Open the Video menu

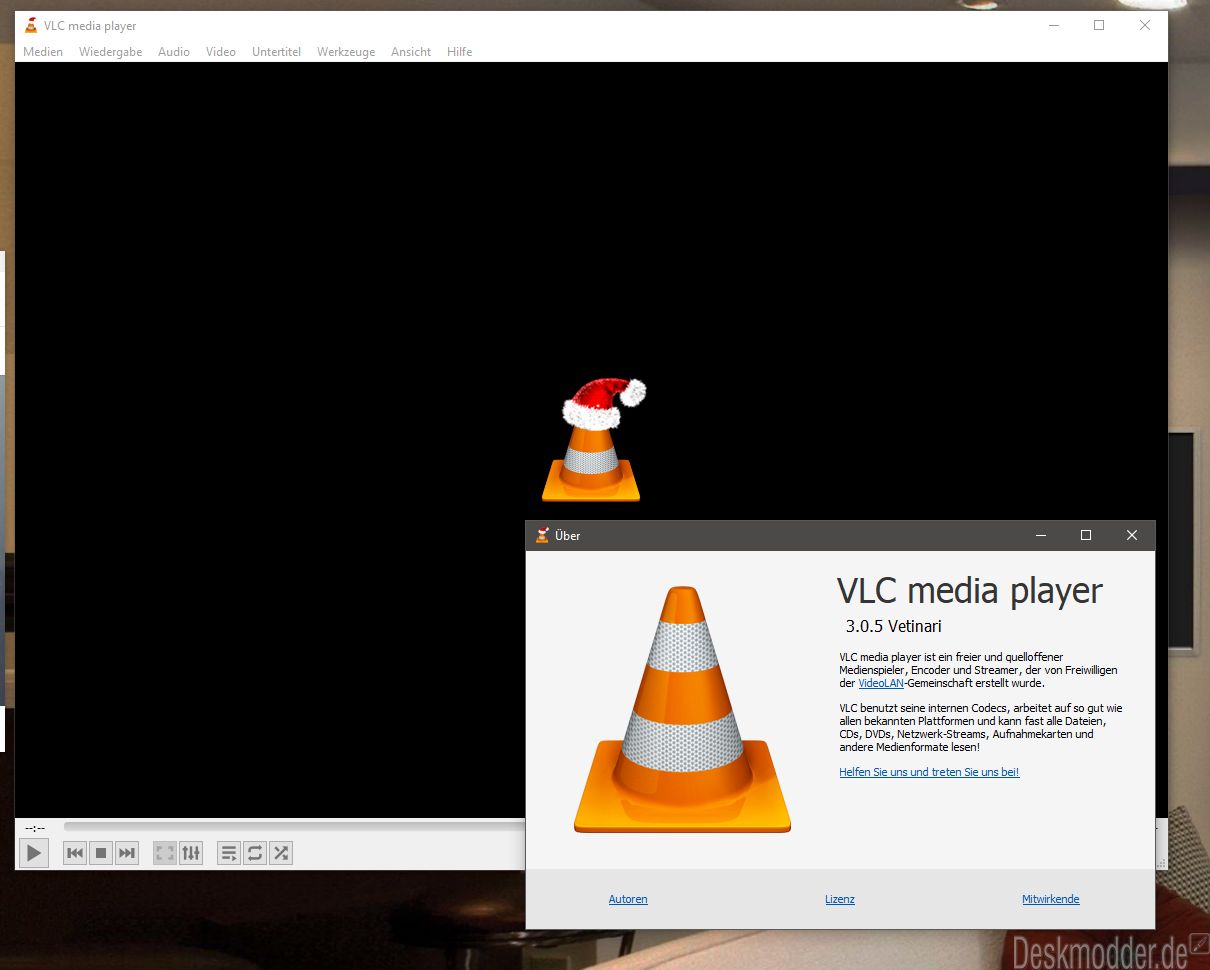[221, 52]
